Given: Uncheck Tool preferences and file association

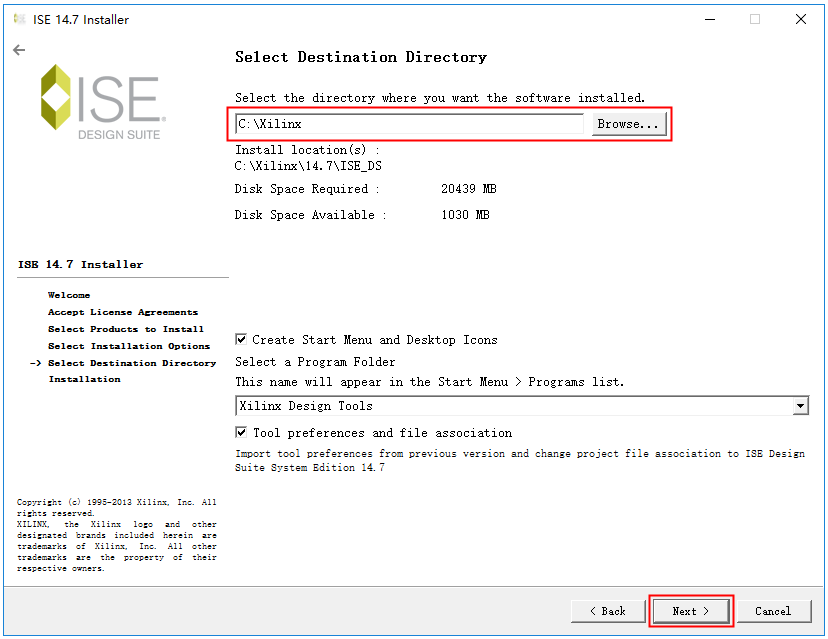Looking at the screenshot, I should (x=241, y=433).
